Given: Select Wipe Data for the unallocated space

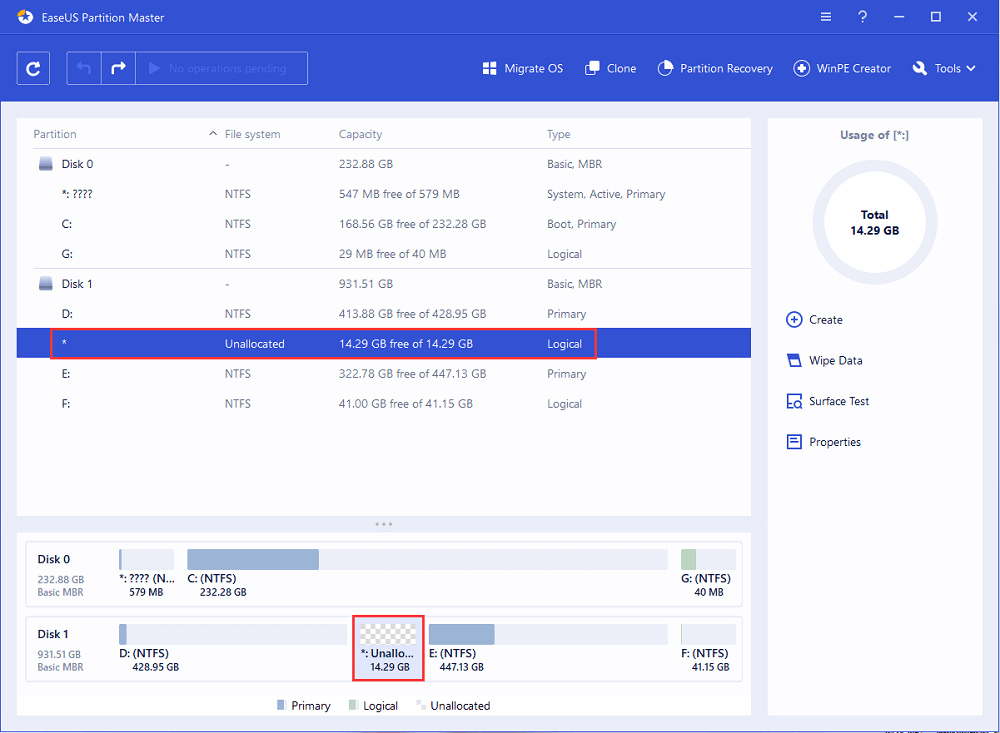Looking at the screenshot, I should click(x=836, y=360).
